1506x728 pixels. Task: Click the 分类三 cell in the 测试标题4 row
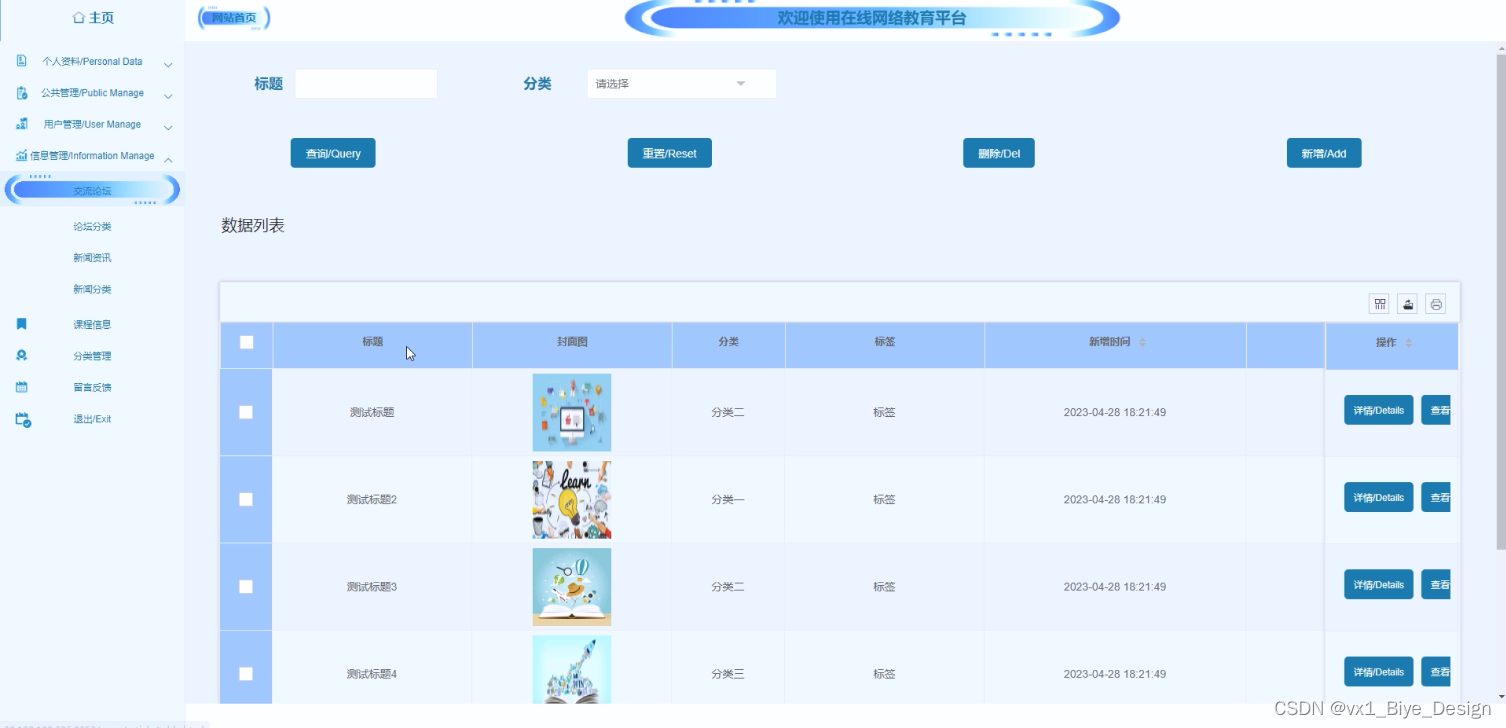[728, 674]
